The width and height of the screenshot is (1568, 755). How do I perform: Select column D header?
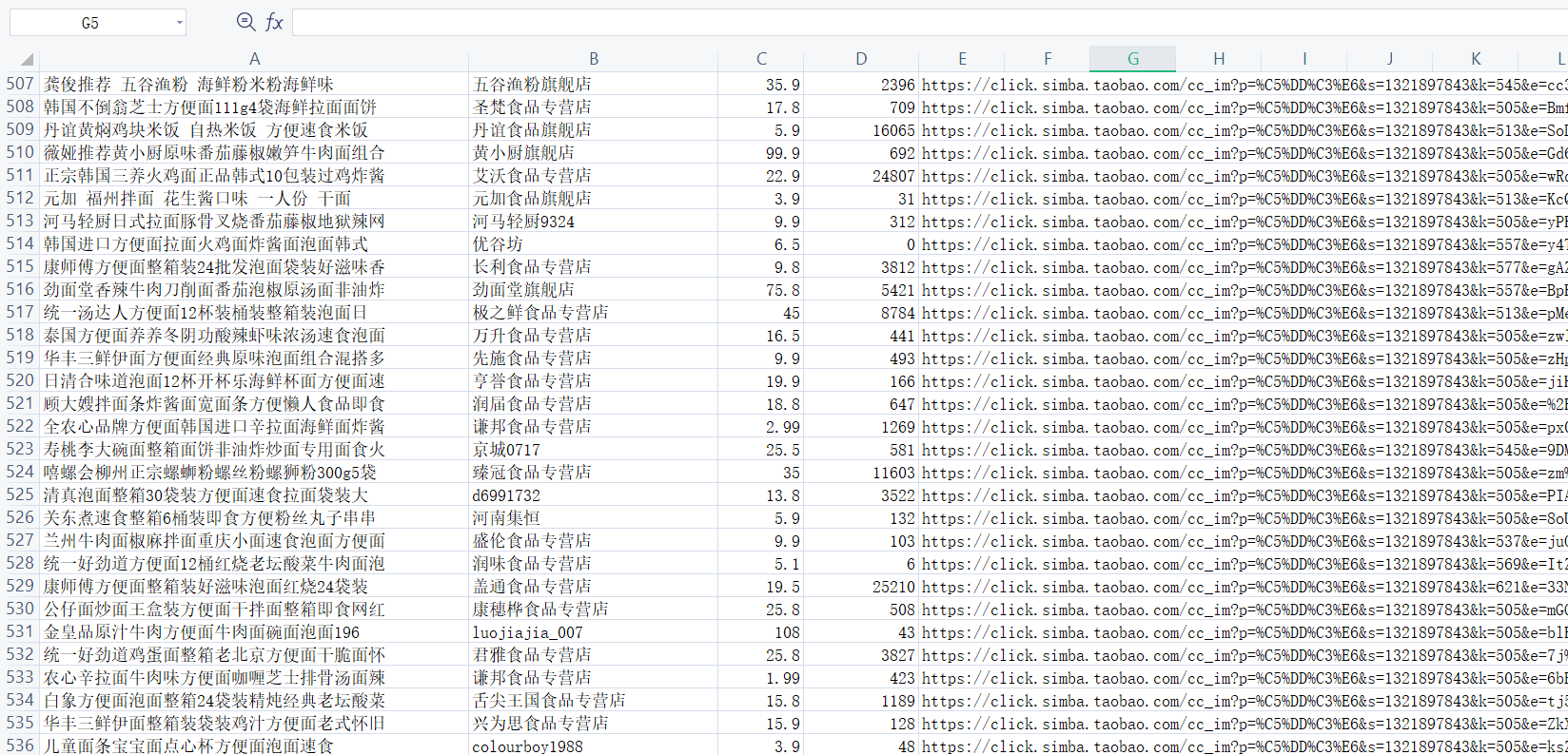(861, 59)
